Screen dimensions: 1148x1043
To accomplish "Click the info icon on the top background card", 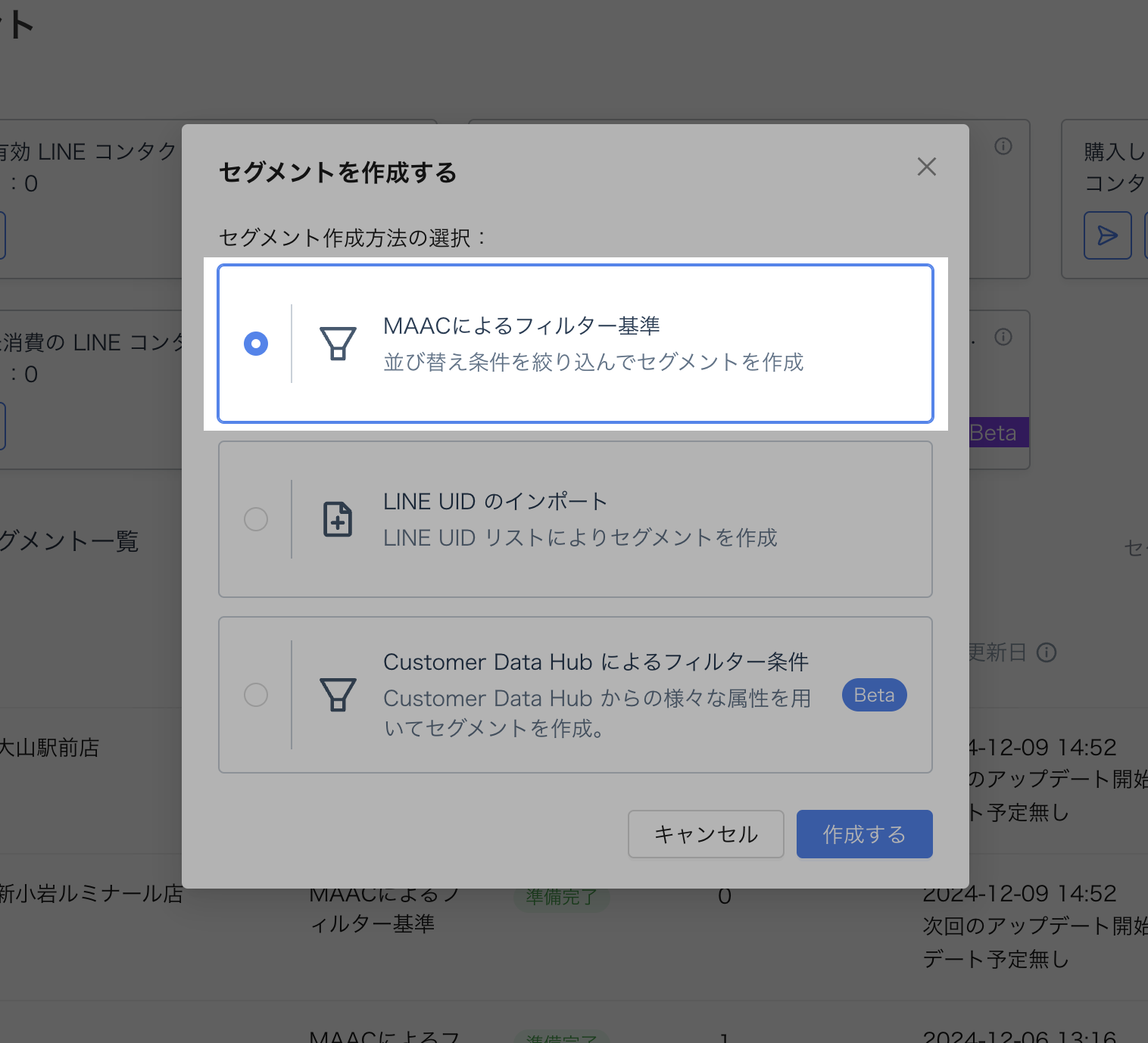I will 1003,146.
